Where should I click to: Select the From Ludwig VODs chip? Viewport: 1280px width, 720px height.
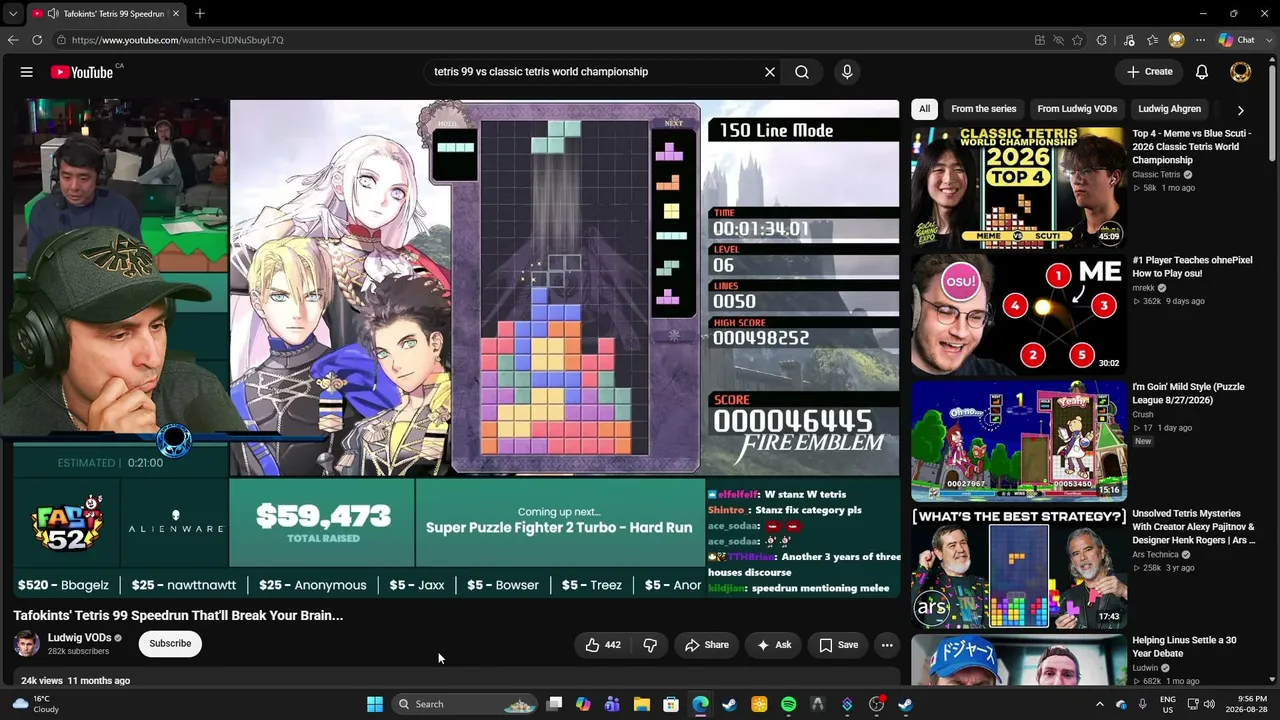1077,109
